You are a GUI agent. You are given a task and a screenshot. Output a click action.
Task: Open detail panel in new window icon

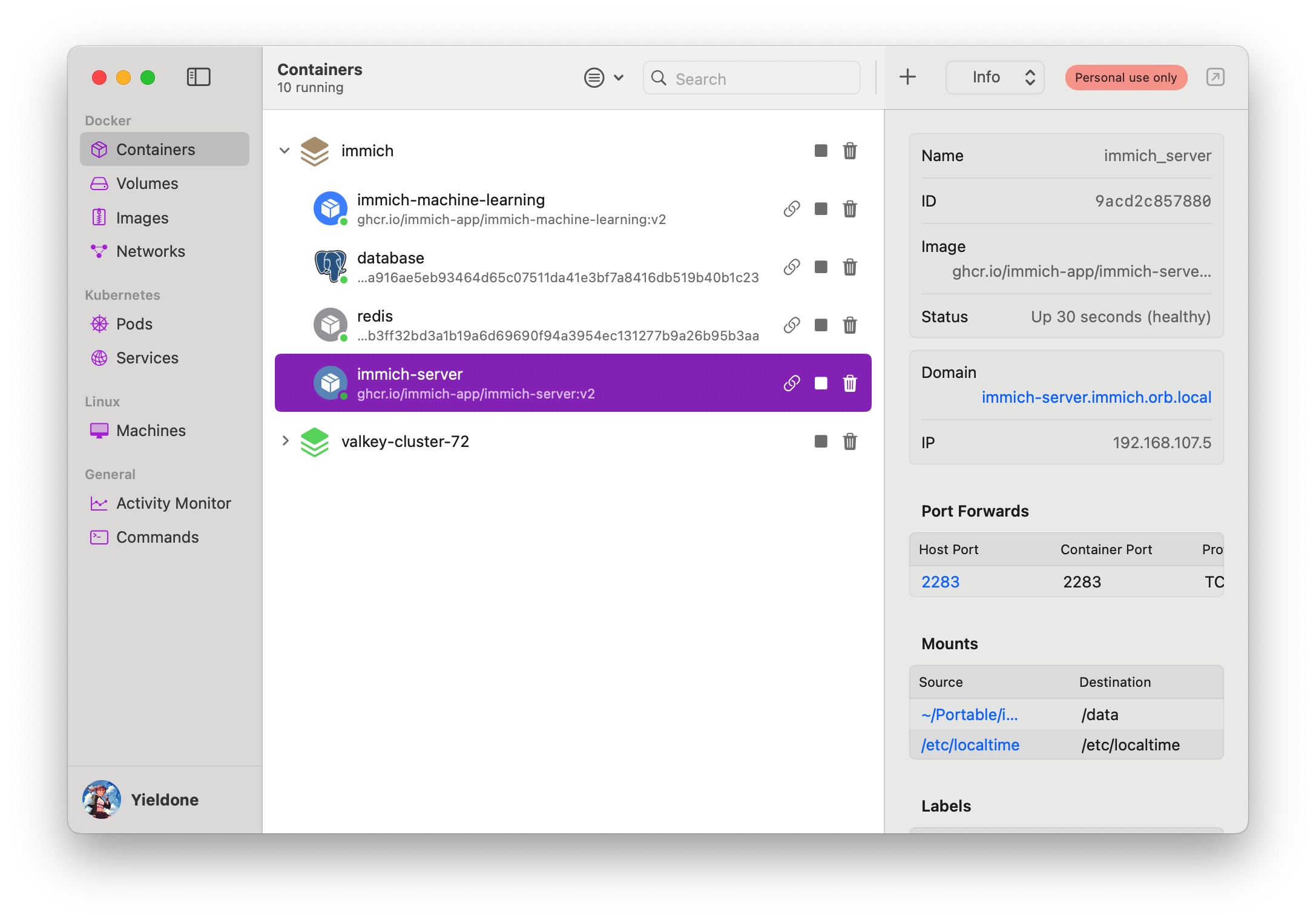[x=1214, y=77]
